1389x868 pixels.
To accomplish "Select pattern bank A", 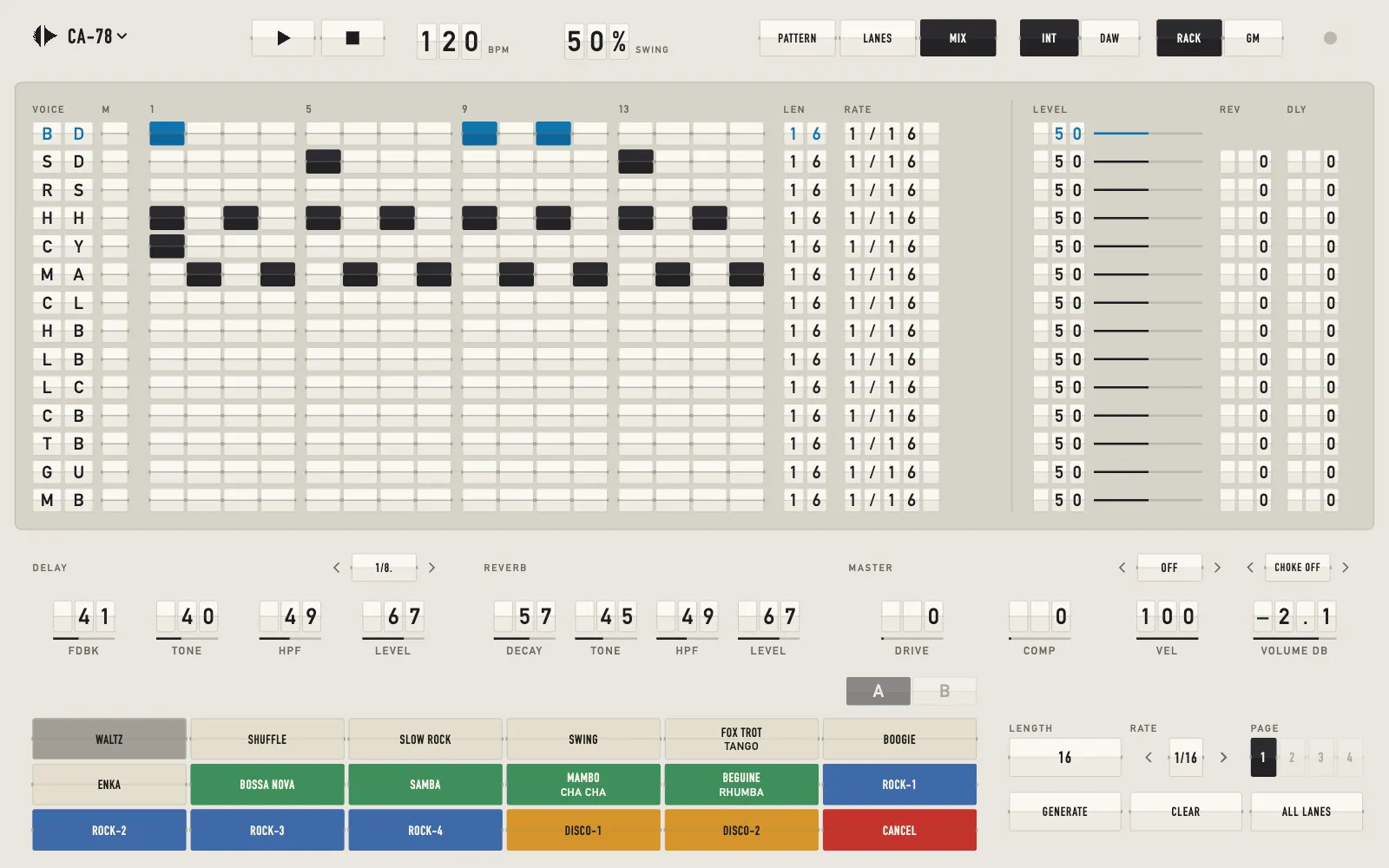I will point(879,691).
